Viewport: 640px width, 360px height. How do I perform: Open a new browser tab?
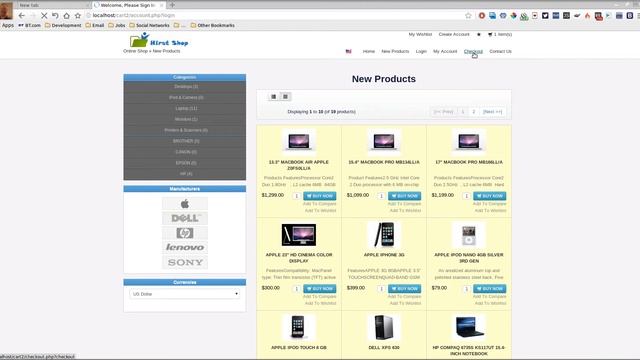(172, 5)
